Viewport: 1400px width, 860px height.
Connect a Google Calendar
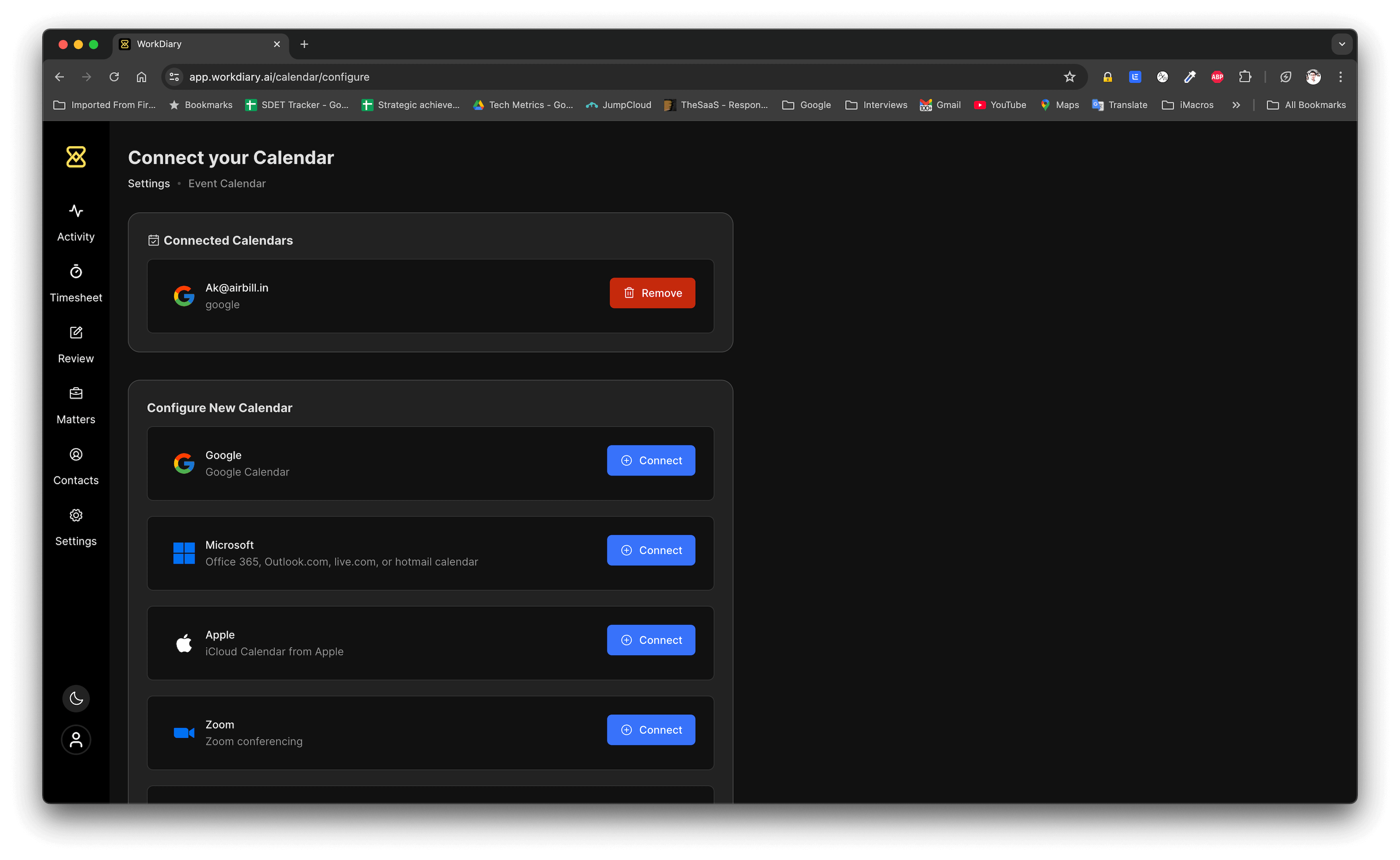coord(651,461)
